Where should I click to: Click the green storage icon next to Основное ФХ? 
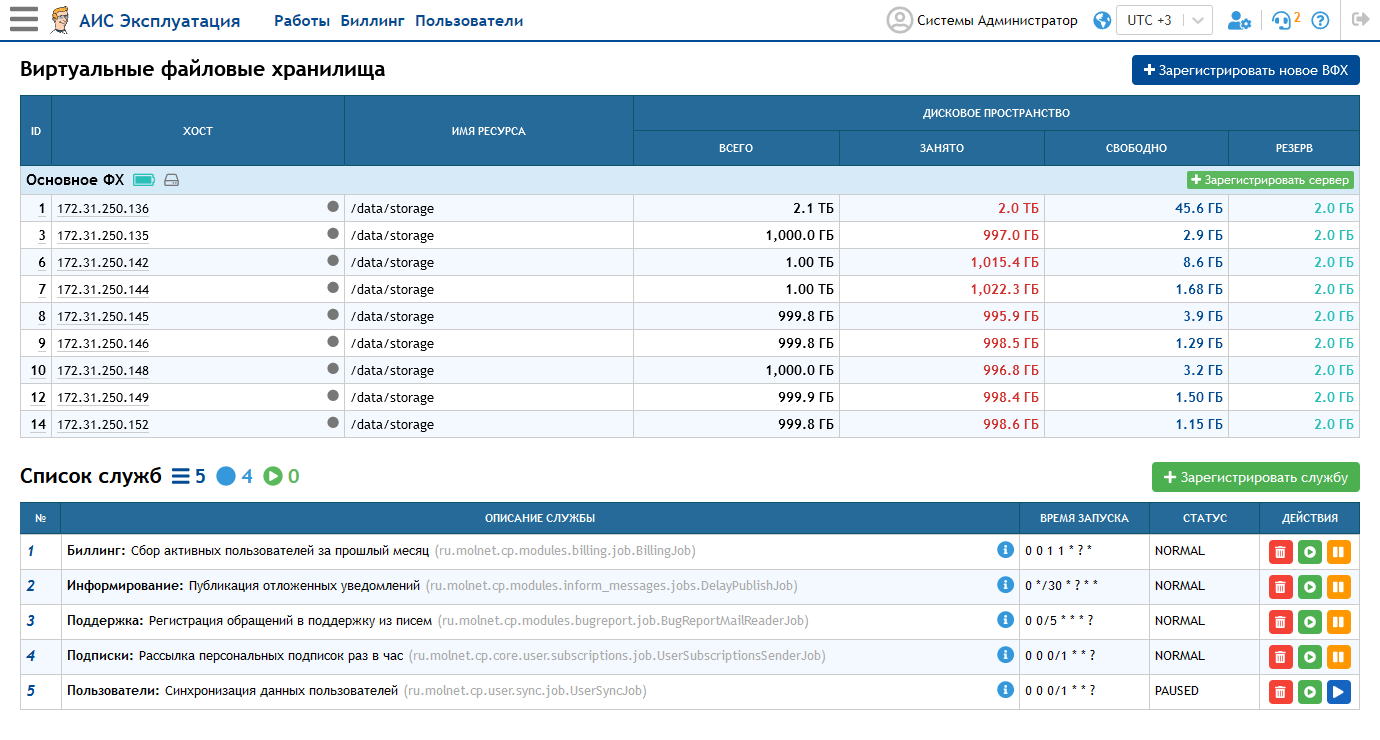point(144,180)
